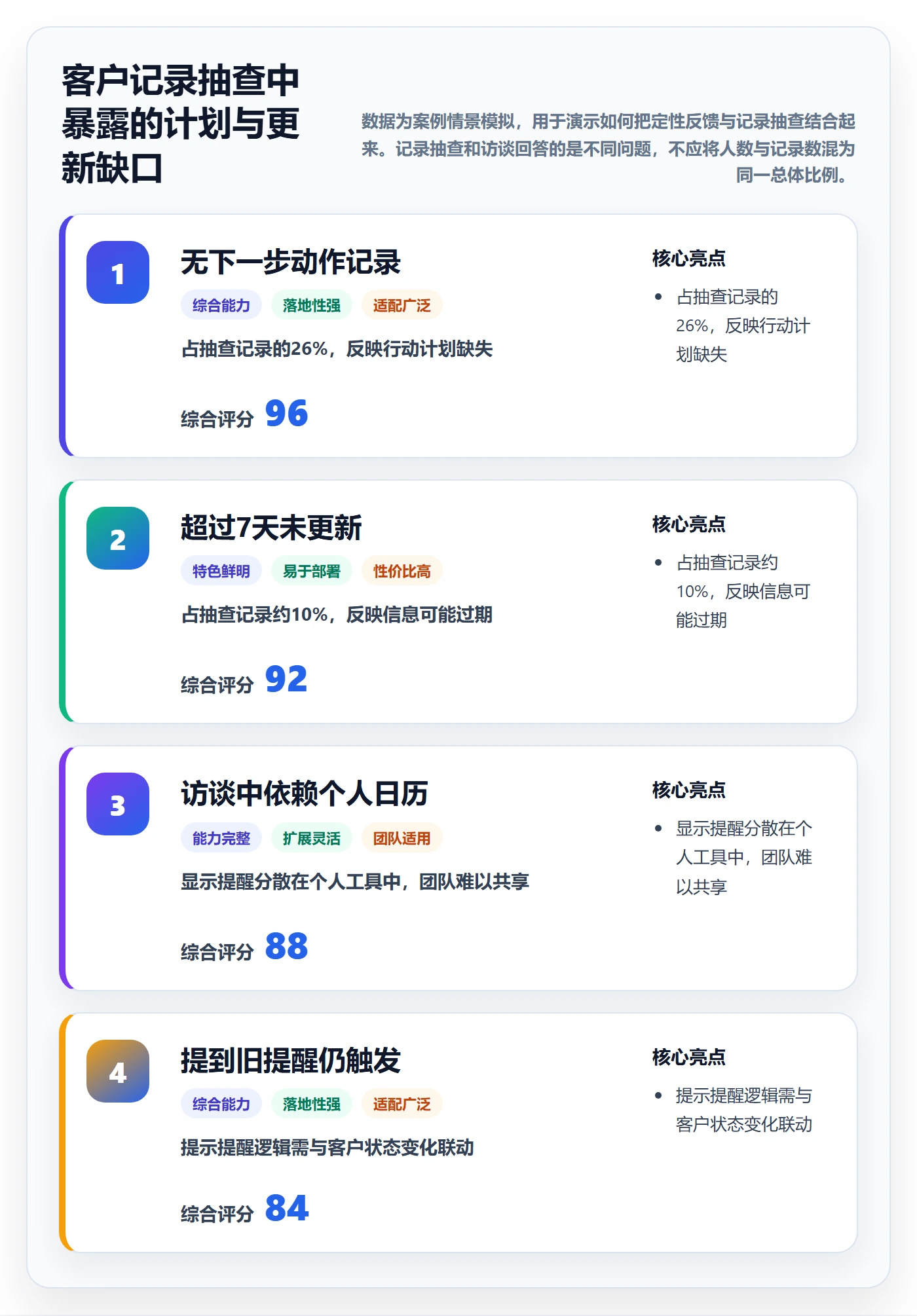Click 综合评分 label beside score 84
Viewport: 917px width, 1316px height.
click(217, 1214)
